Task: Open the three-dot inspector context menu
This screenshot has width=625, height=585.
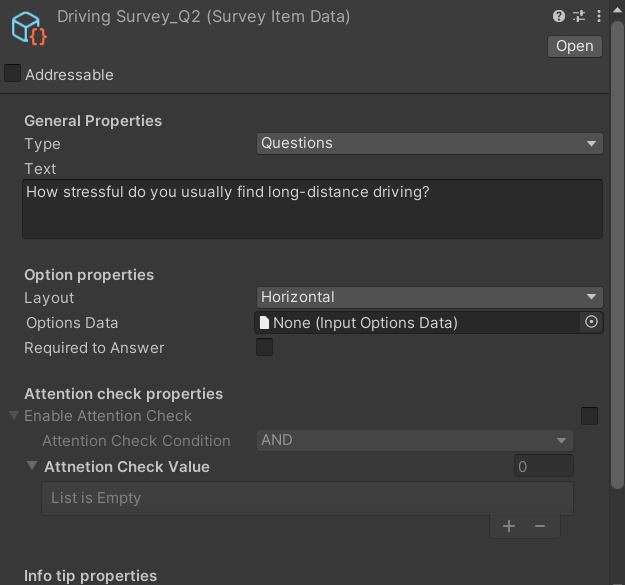Action: [599, 16]
